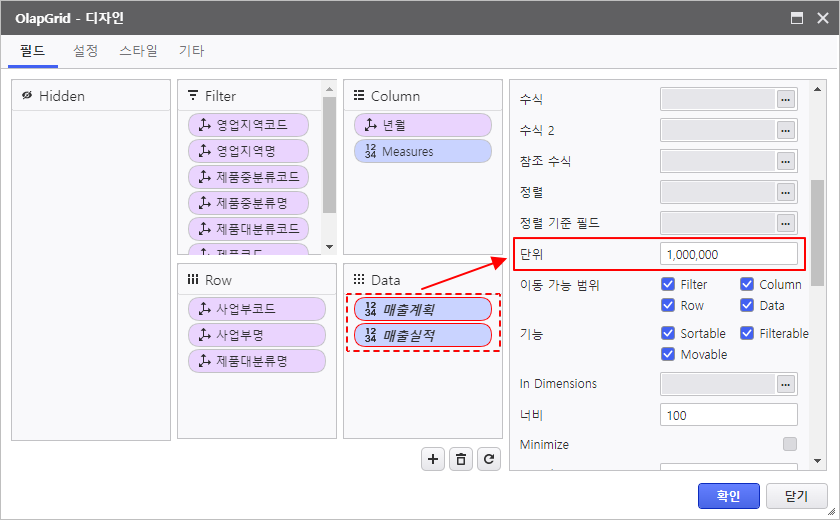Uncheck the Filter move range checkbox
Viewport: 840px width, 520px height.
click(668, 285)
